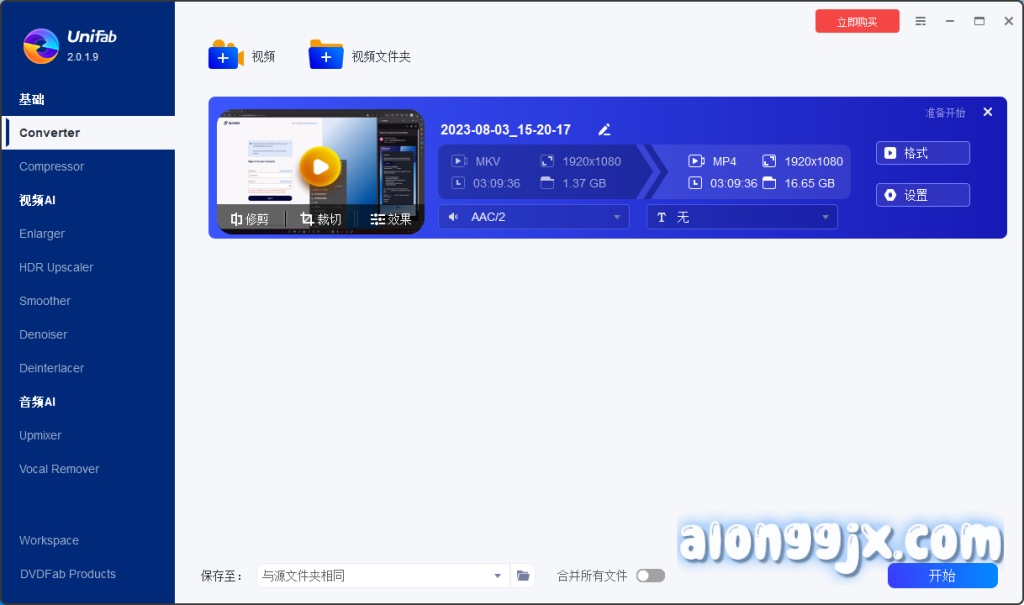Click the add video folder icon
Image resolution: width=1024 pixels, height=605 pixels.
(326, 56)
